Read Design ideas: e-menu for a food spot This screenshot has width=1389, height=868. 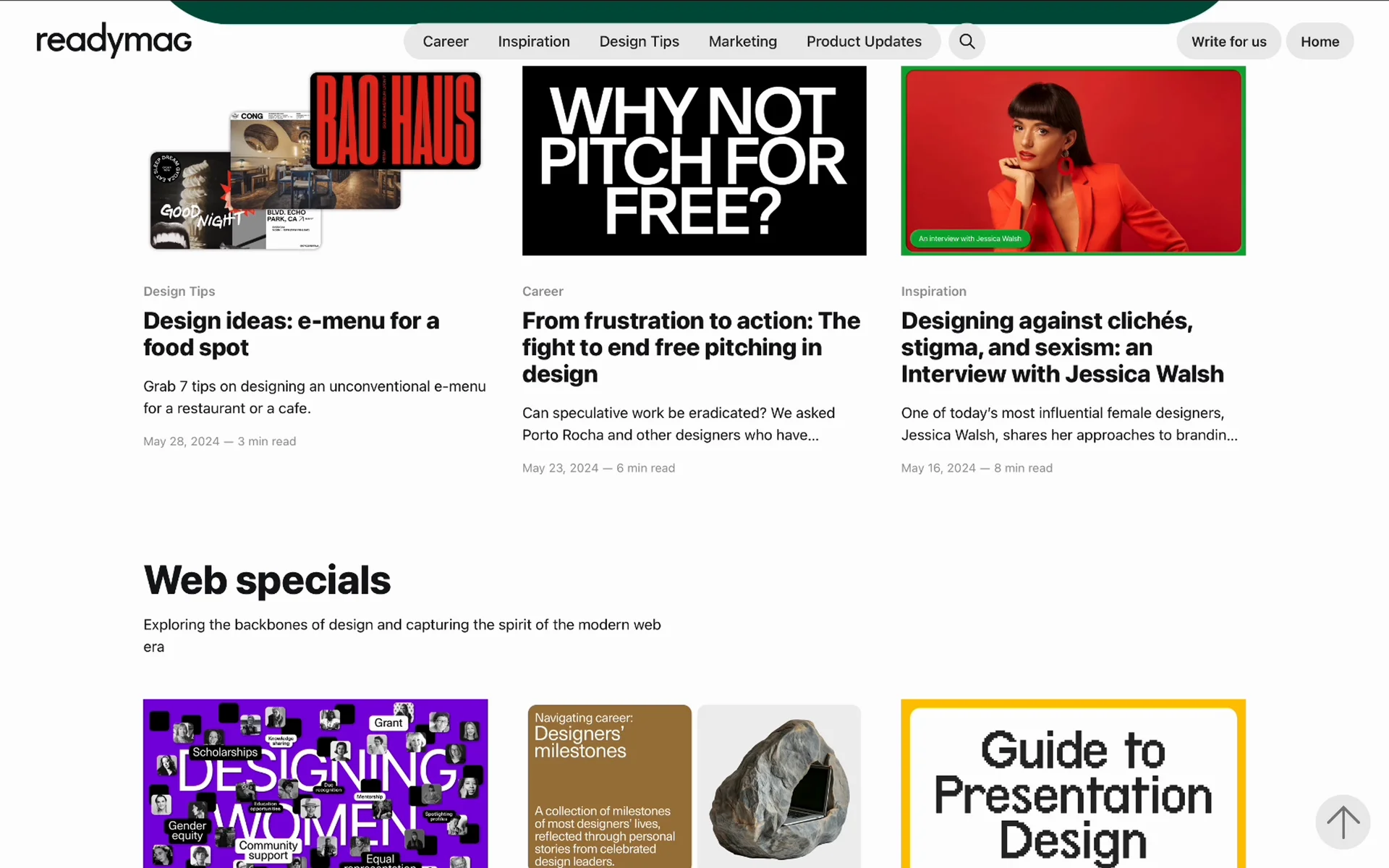291,334
